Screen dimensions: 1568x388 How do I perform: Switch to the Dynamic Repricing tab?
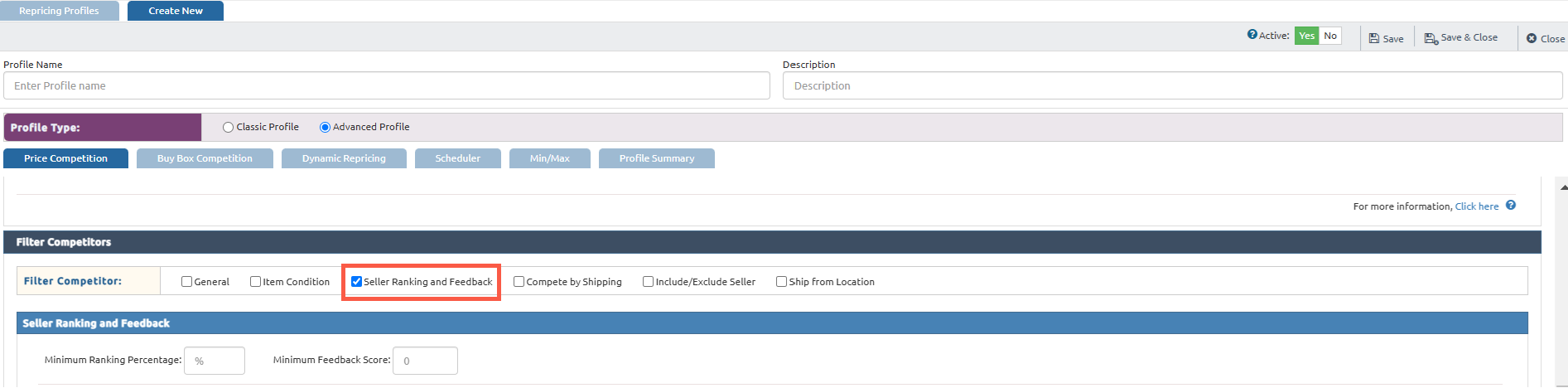coord(344,158)
